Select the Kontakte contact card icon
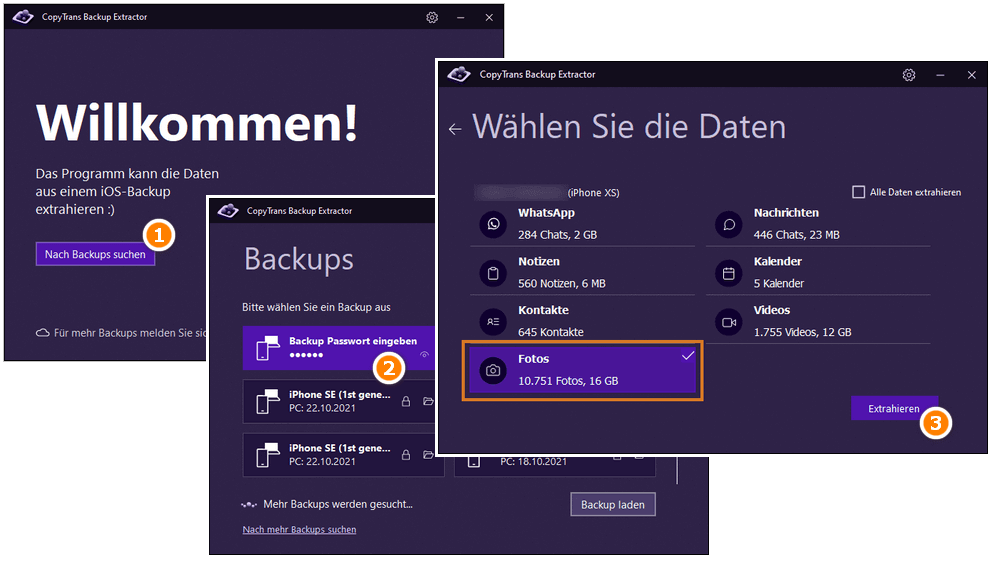Image resolution: width=991 pixels, height=561 pixels. pyautogui.click(x=493, y=322)
